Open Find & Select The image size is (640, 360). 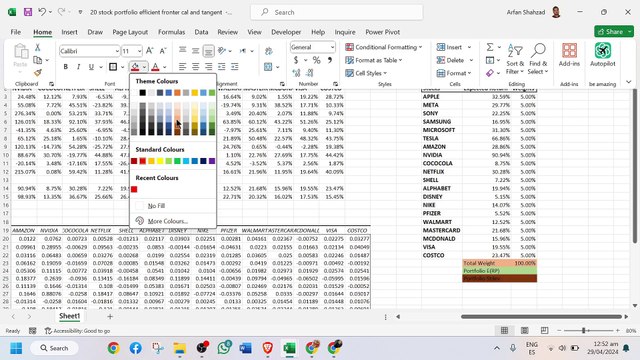click(538, 59)
